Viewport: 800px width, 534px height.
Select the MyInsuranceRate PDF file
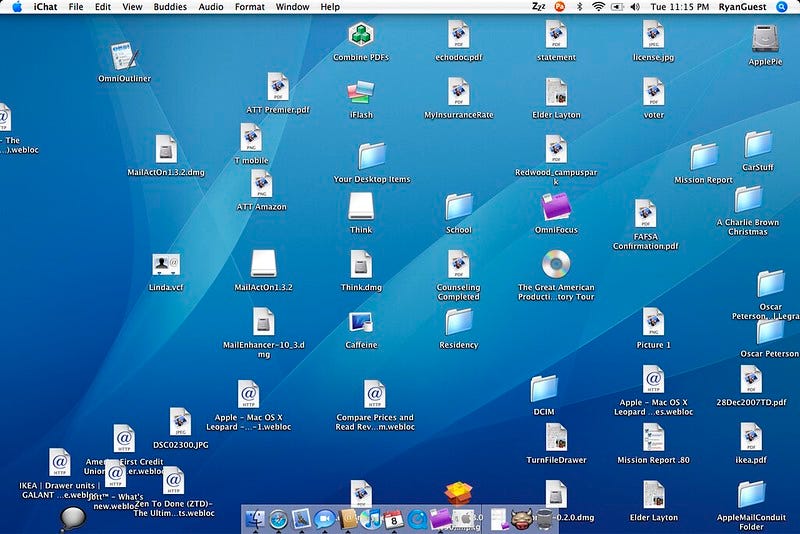[x=459, y=92]
